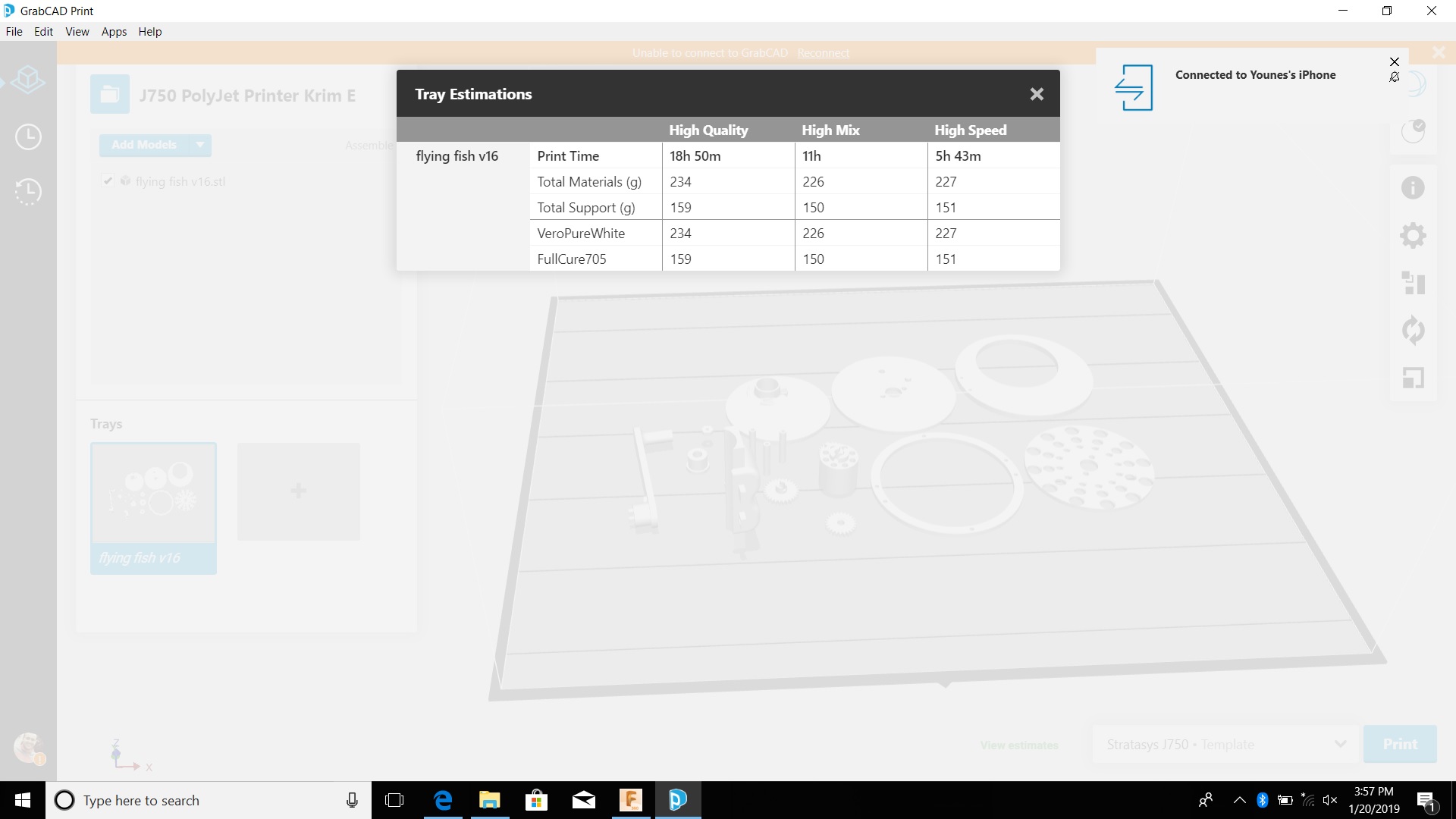Open the File menu
Image resolution: width=1456 pixels, height=819 pixels.
pos(14,32)
